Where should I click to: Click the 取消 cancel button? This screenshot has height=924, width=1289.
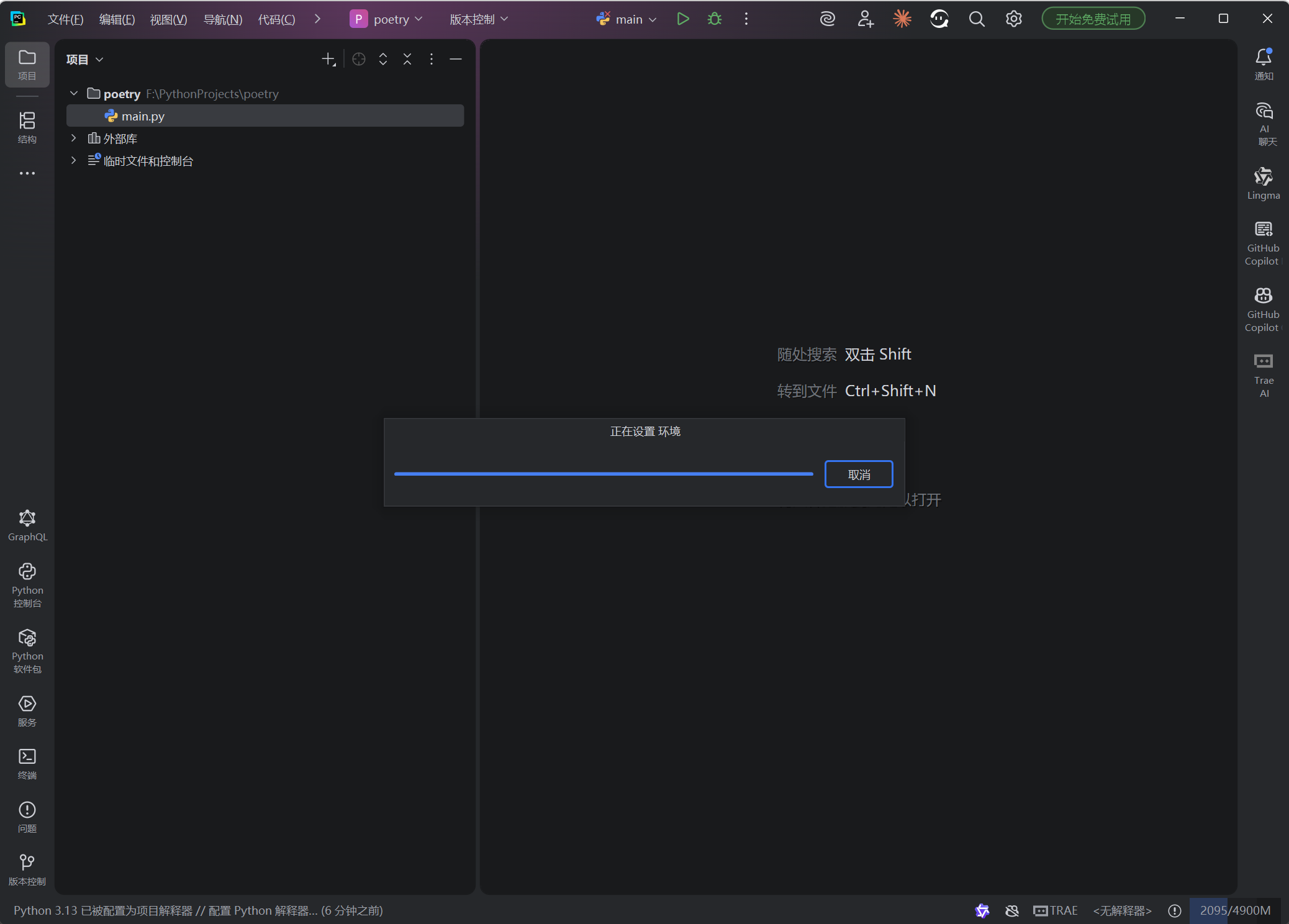tap(858, 474)
